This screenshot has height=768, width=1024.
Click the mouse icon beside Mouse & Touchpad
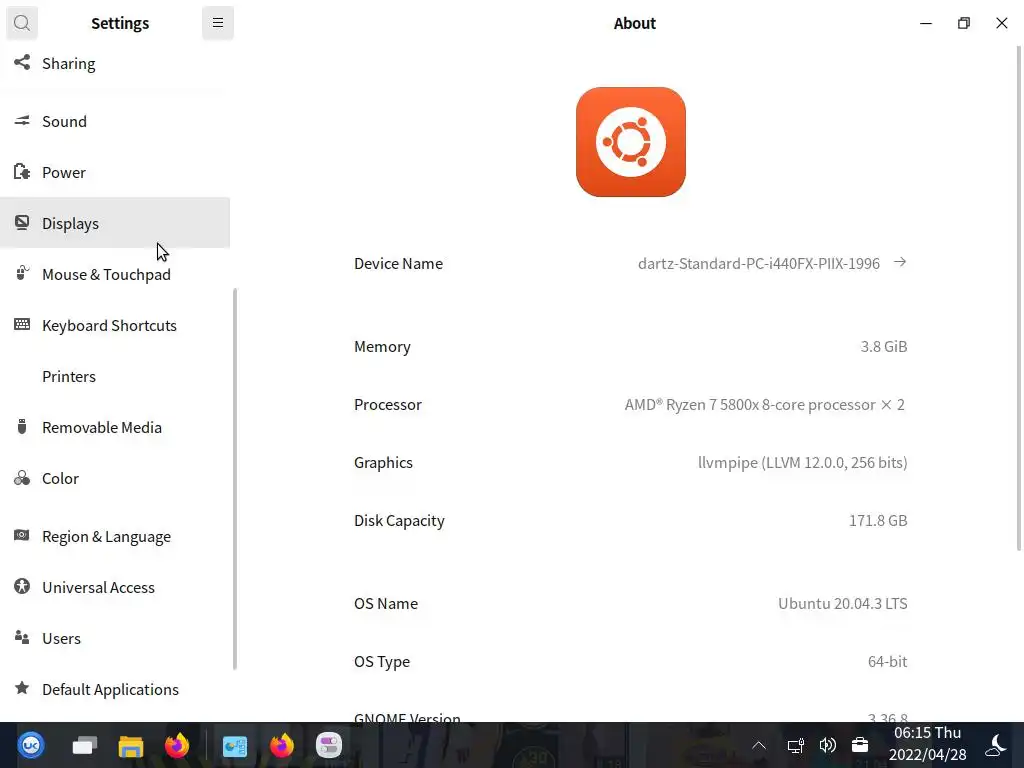click(22, 273)
